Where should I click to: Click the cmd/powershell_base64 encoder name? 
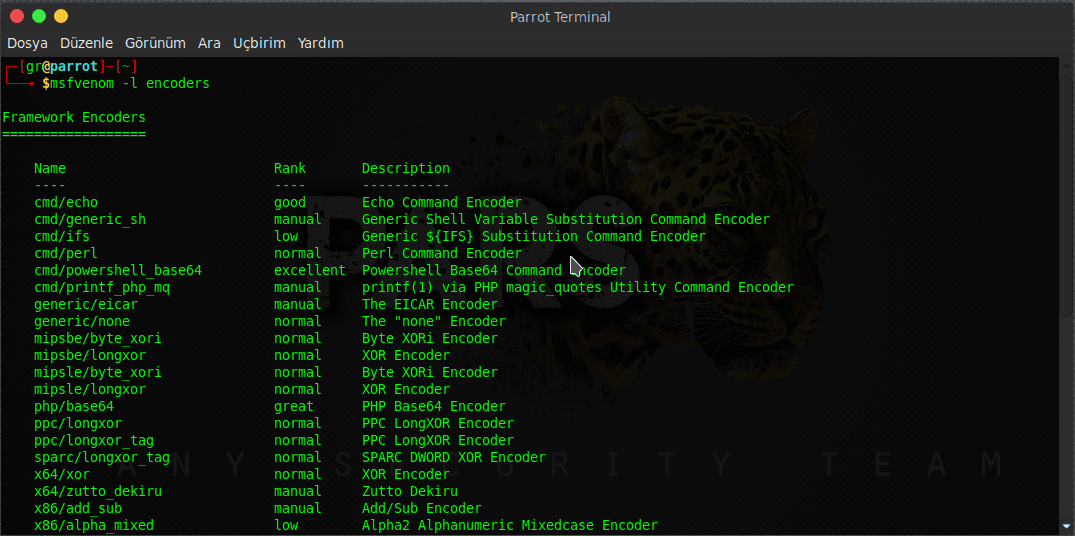tap(118, 270)
